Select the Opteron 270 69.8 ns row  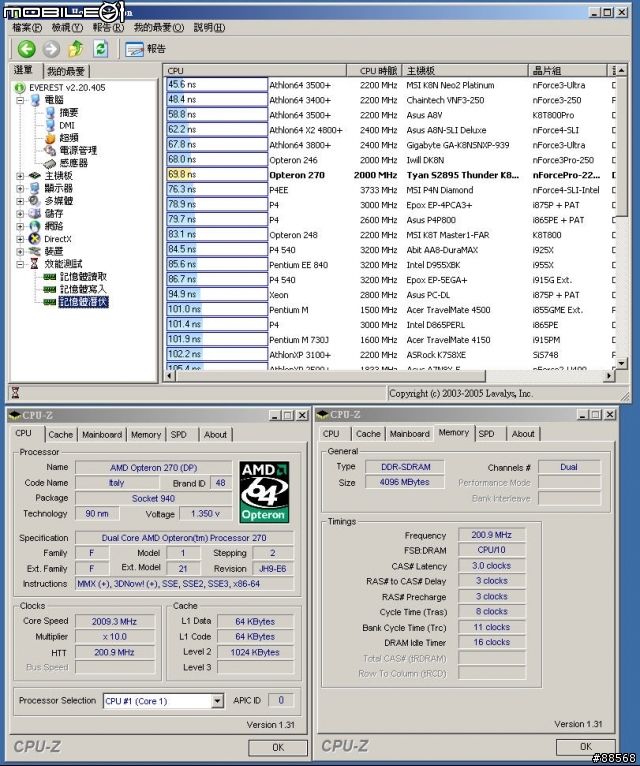pos(391,175)
